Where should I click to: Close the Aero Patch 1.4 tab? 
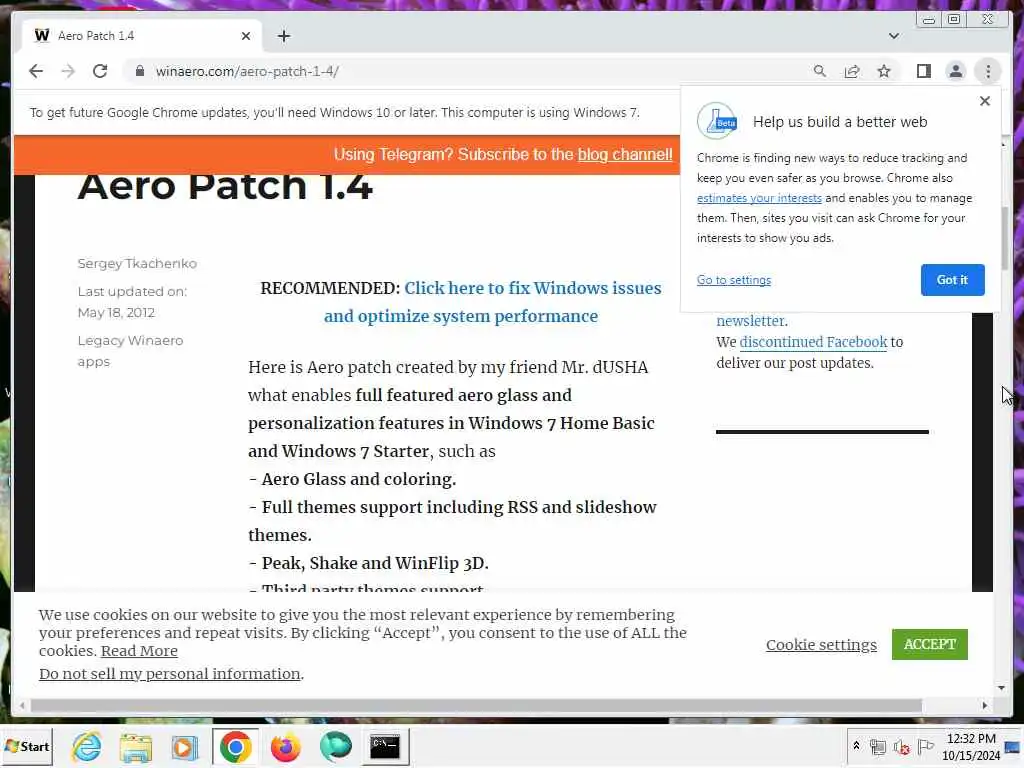point(246,36)
